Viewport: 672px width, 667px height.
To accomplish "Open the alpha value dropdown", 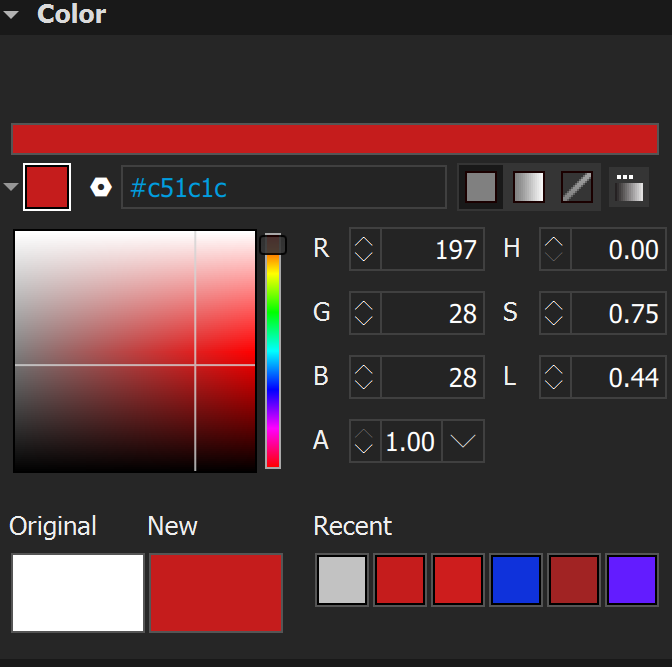I will coord(463,441).
